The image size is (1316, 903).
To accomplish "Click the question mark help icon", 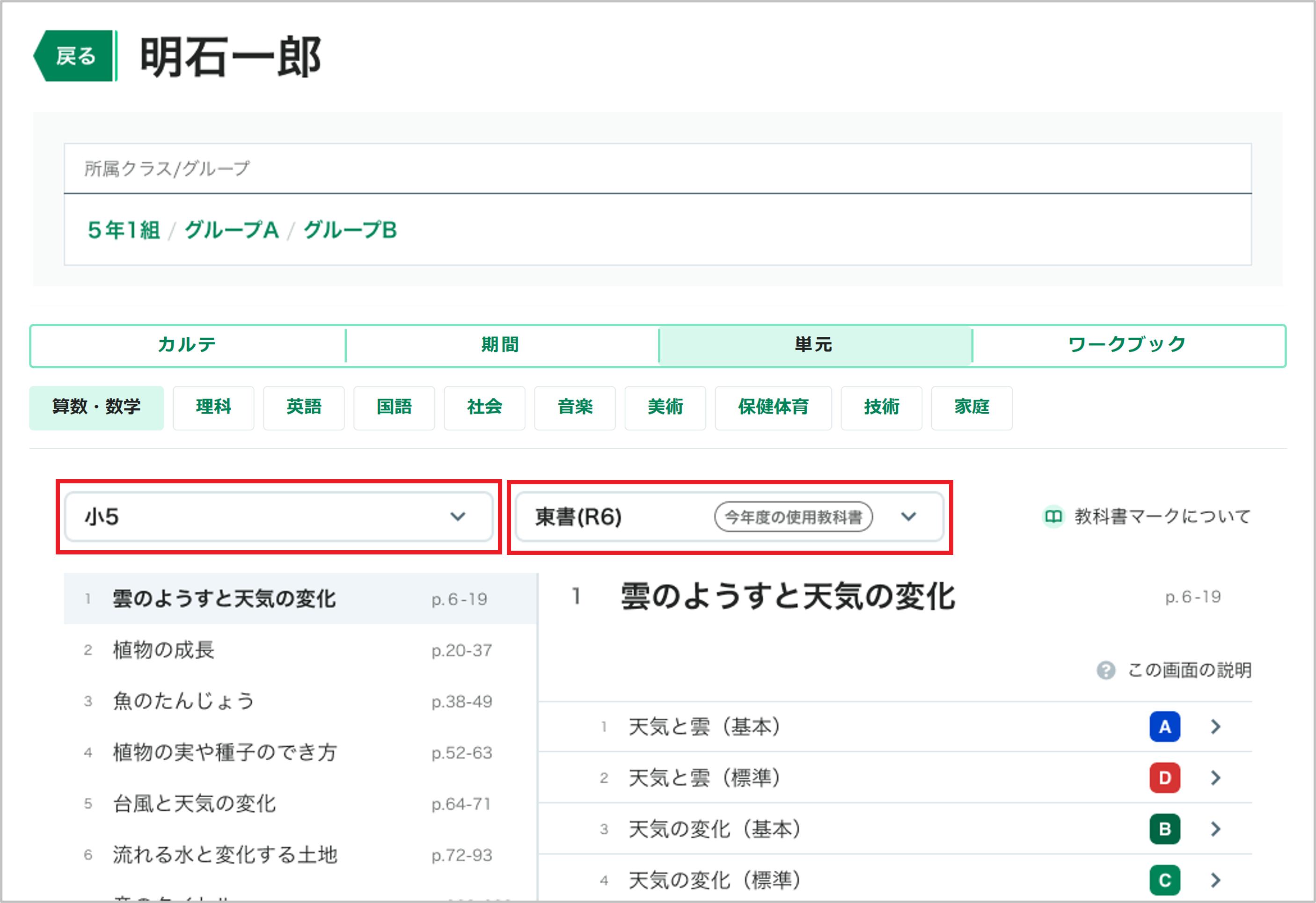I will click(1106, 670).
